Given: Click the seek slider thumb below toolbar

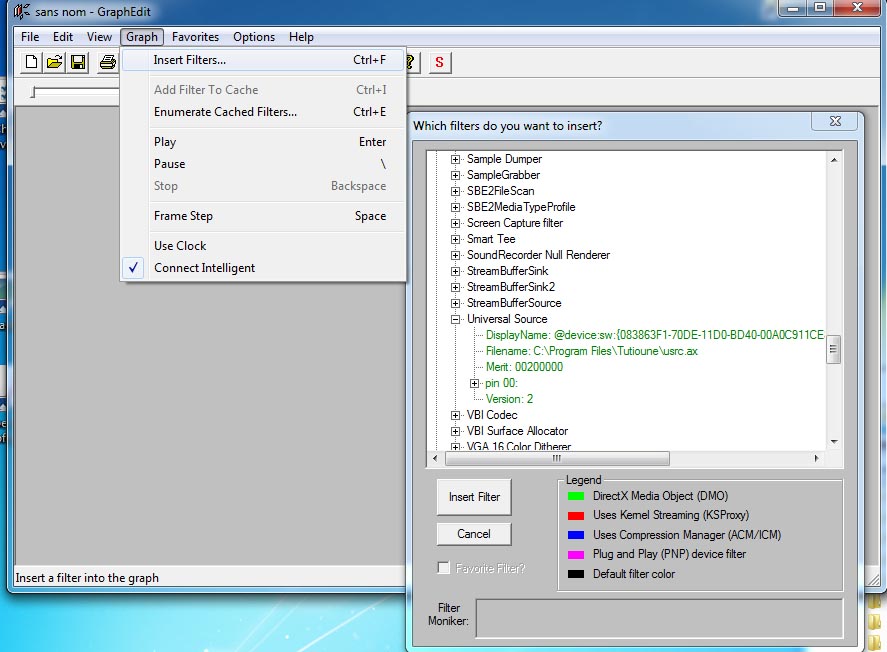Looking at the screenshot, I should (34, 92).
